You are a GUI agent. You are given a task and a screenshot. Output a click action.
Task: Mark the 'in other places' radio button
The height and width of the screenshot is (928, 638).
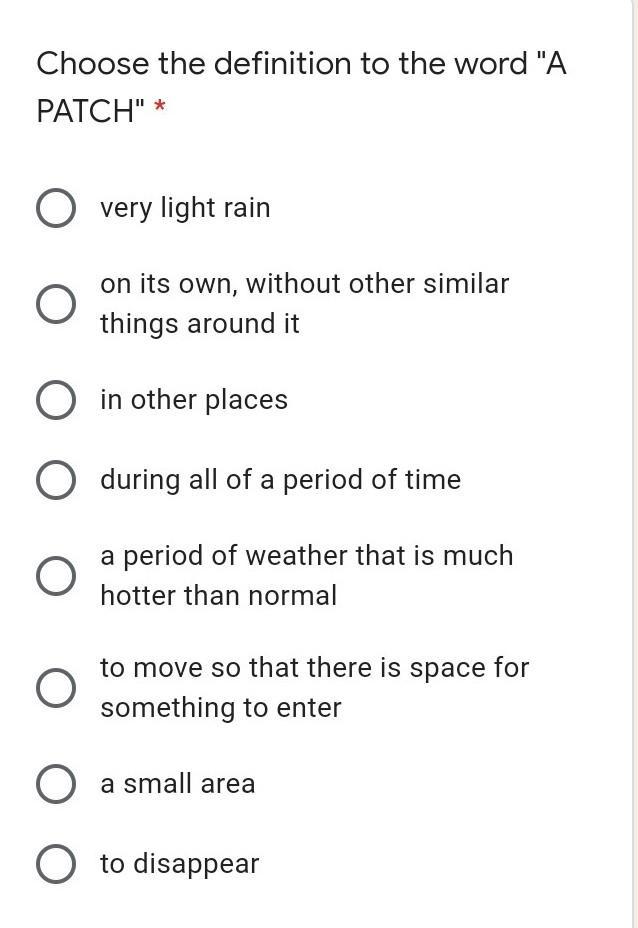56,400
